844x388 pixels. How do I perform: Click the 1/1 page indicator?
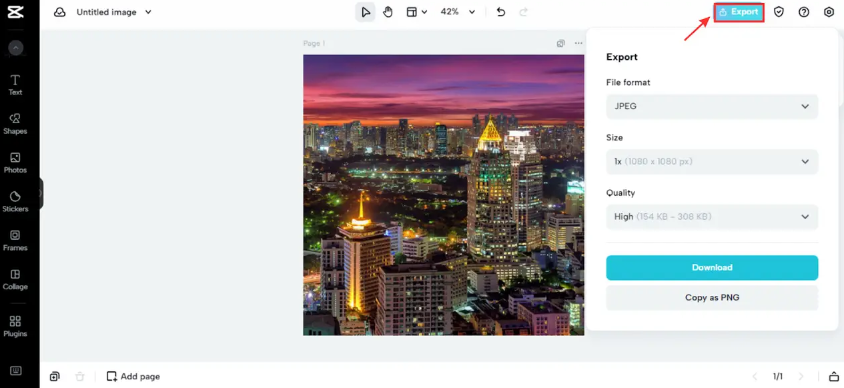(x=778, y=376)
